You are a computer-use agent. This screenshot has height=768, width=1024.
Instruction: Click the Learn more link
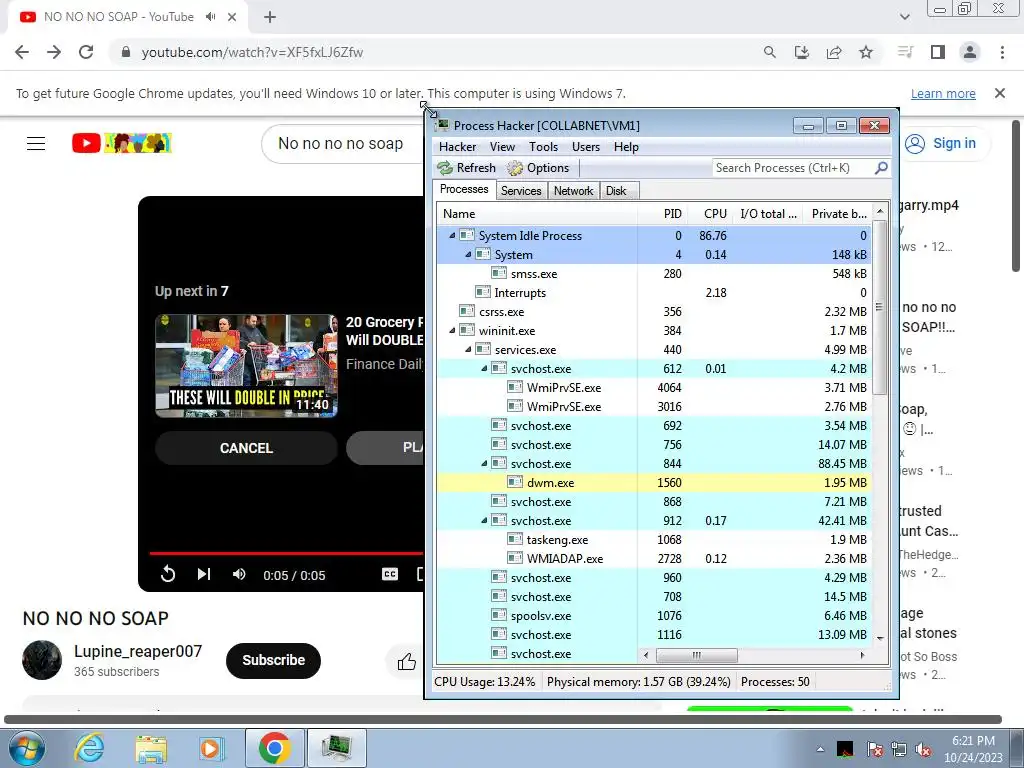pyautogui.click(x=943, y=93)
